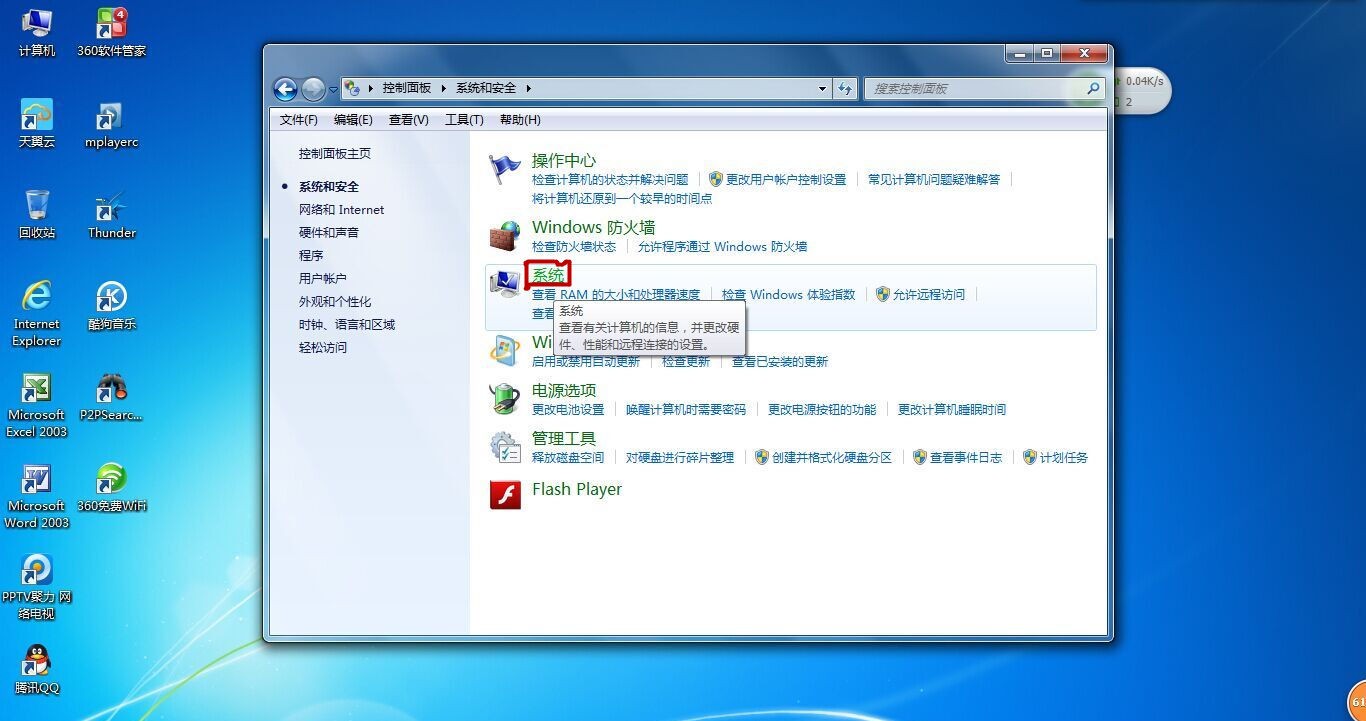Screen dimensions: 1366x721
Task: Launch Microsoft Excel 2003 shortcut
Action: click(x=37, y=404)
